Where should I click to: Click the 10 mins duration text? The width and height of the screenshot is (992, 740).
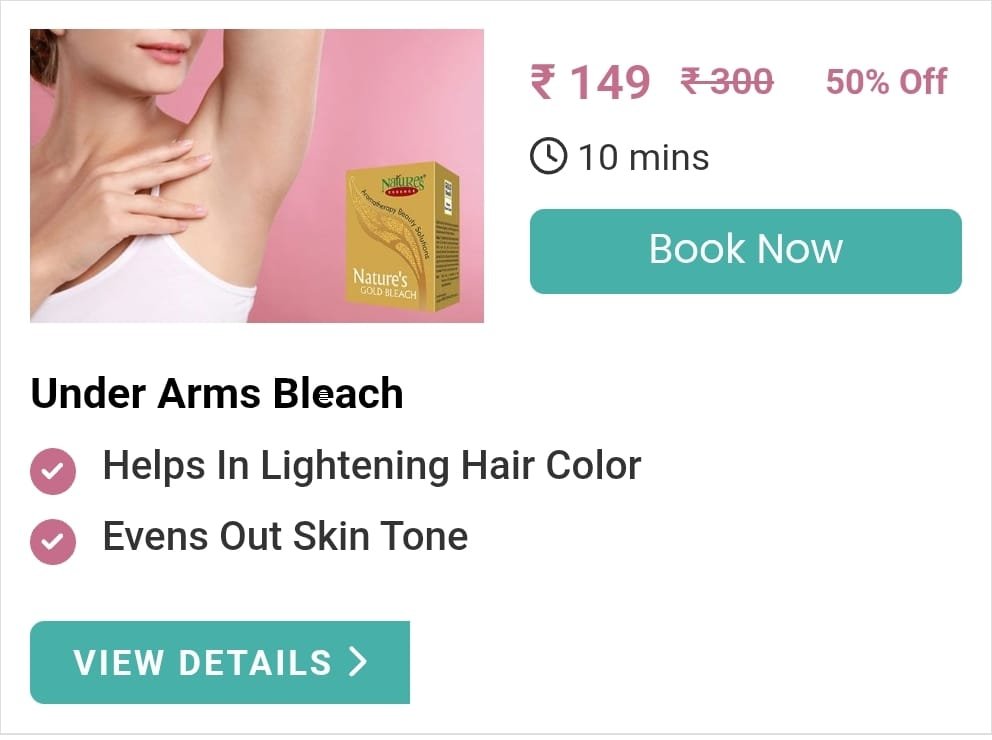tap(643, 157)
